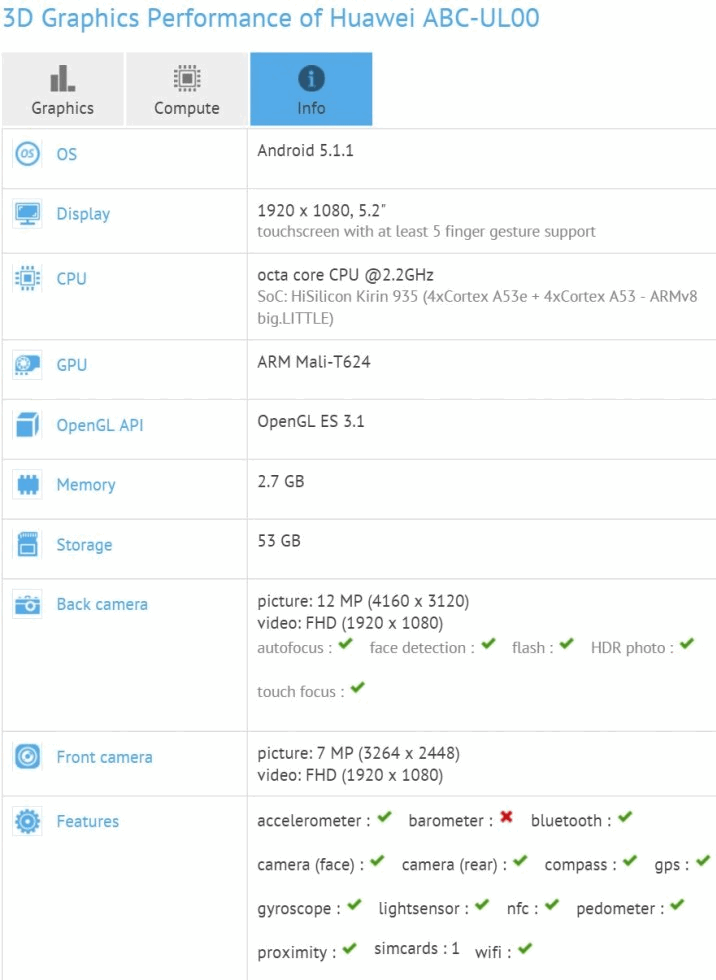The height and width of the screenshot is (980, 716).
Task: Open the Storage label link
Action: click(84, 545)
